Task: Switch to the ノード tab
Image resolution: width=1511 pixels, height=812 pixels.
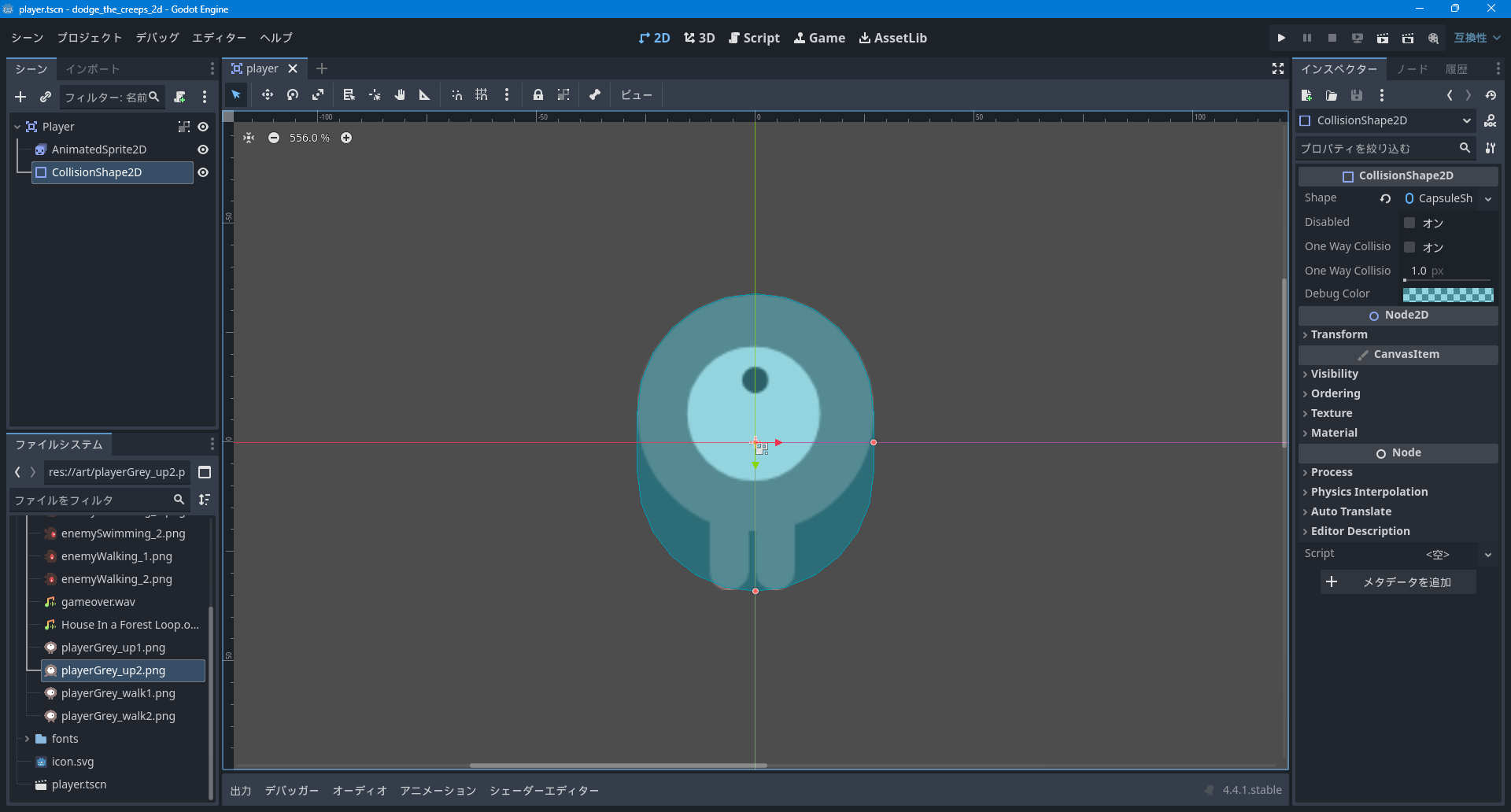Action: [x=1413, y=69]
